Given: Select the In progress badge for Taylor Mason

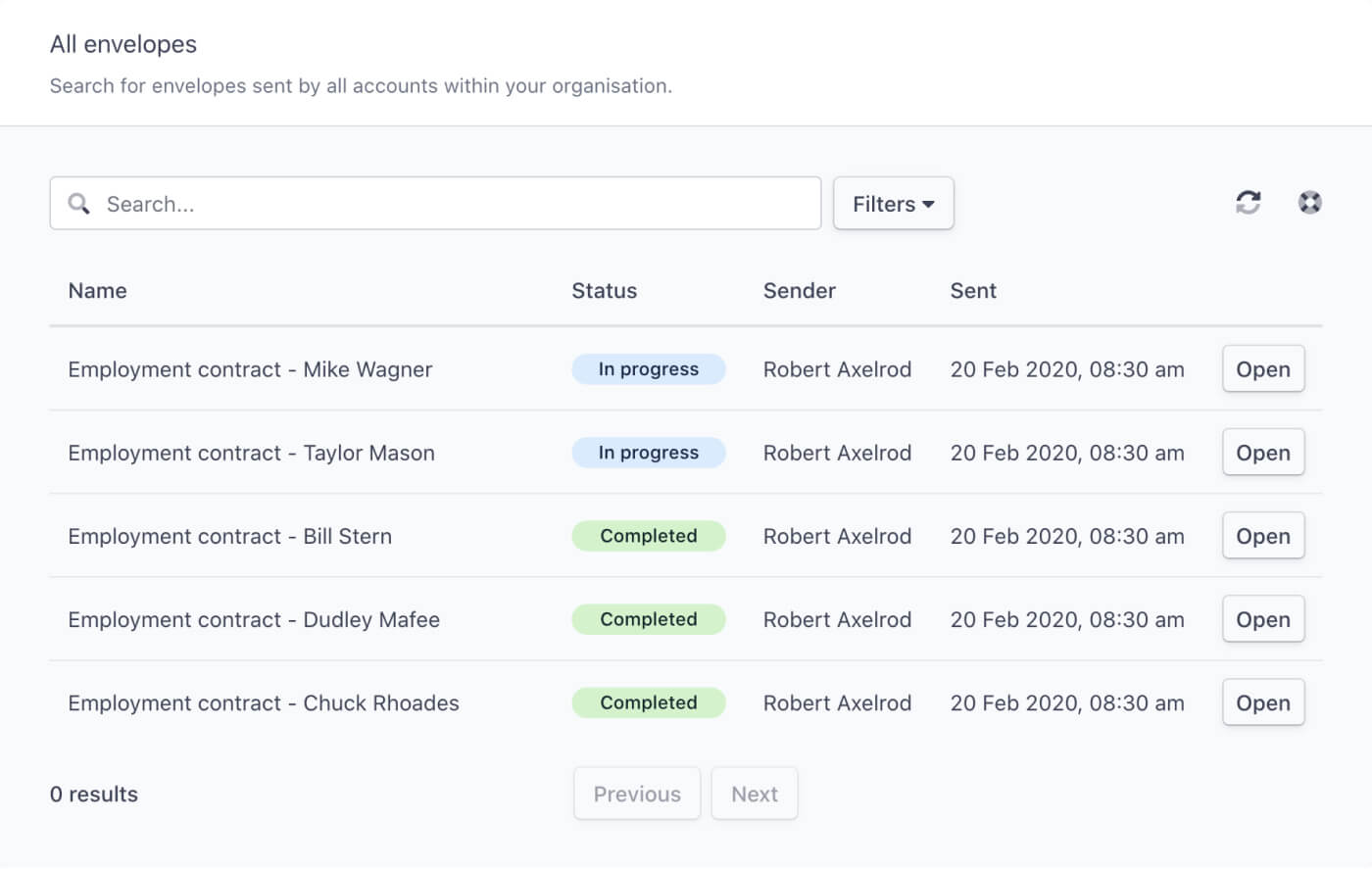Looking at the screenshot, I should coord(649,452).
